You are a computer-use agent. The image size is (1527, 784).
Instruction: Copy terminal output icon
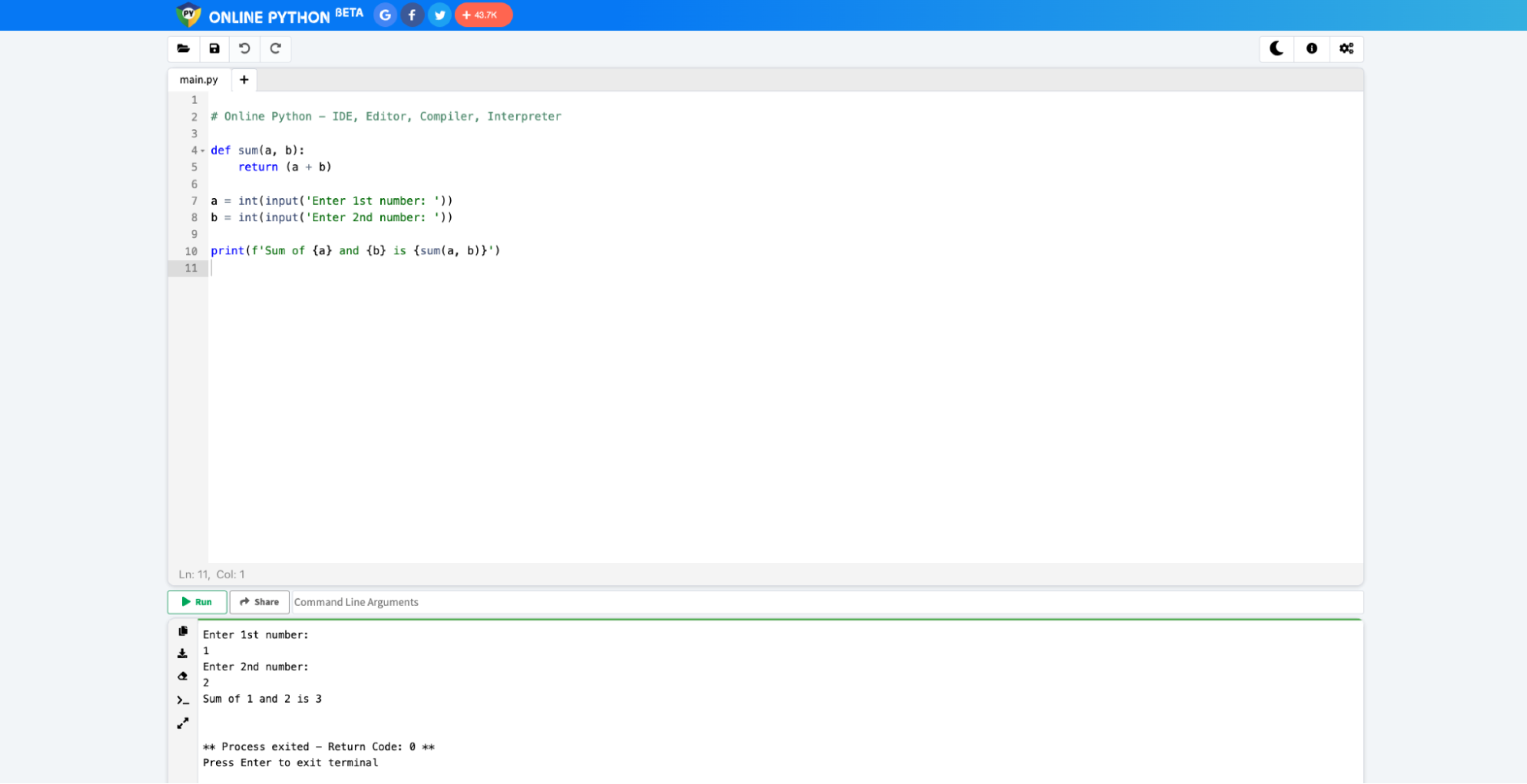pos(182,631)
